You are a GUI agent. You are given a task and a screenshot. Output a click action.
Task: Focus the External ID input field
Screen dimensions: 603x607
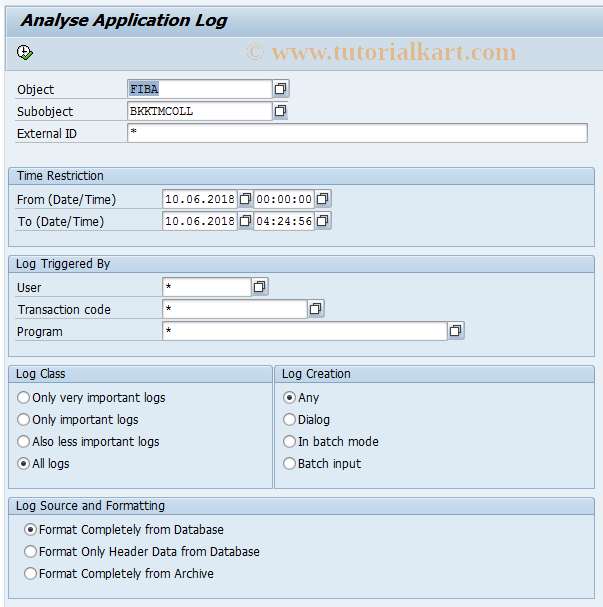tap(357, 133)
